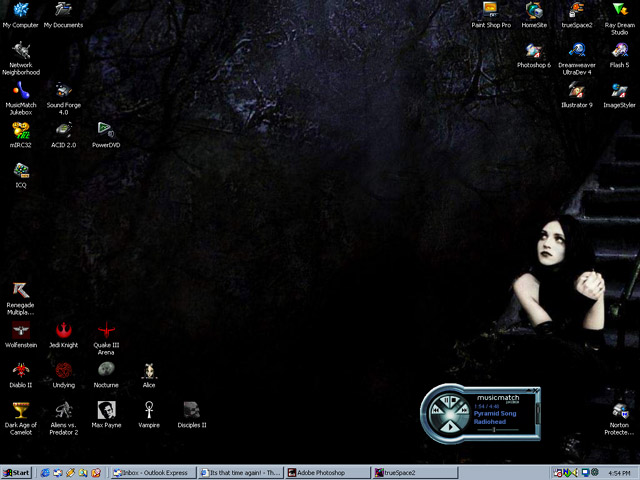This screenshot has width=640, height=480.
Task: Select the Jedi Knight icon
Action: [64, 335]
